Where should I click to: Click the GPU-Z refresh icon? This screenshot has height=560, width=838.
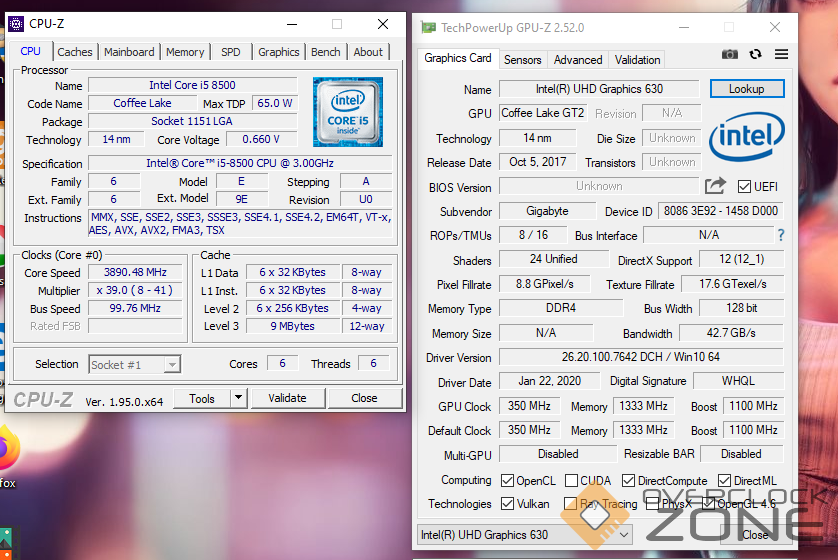tap(755, 54)
